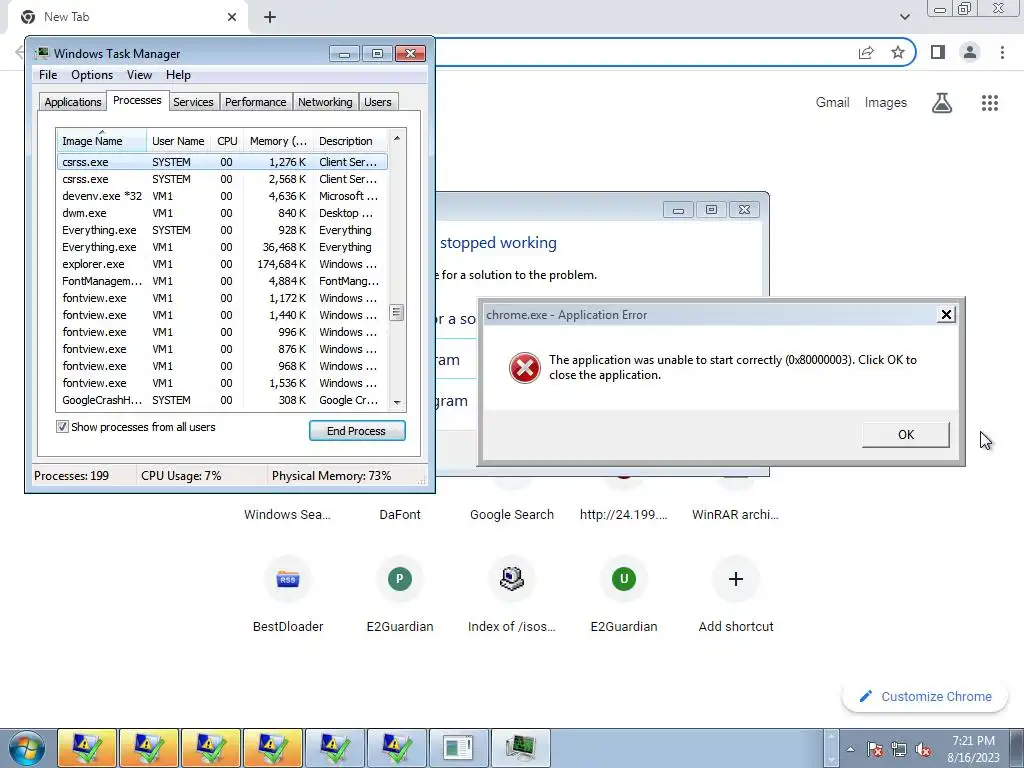Click the Add shortcut plus icon
The height and width of the screenshot is (768, 1024).
(x=736, y=579)
